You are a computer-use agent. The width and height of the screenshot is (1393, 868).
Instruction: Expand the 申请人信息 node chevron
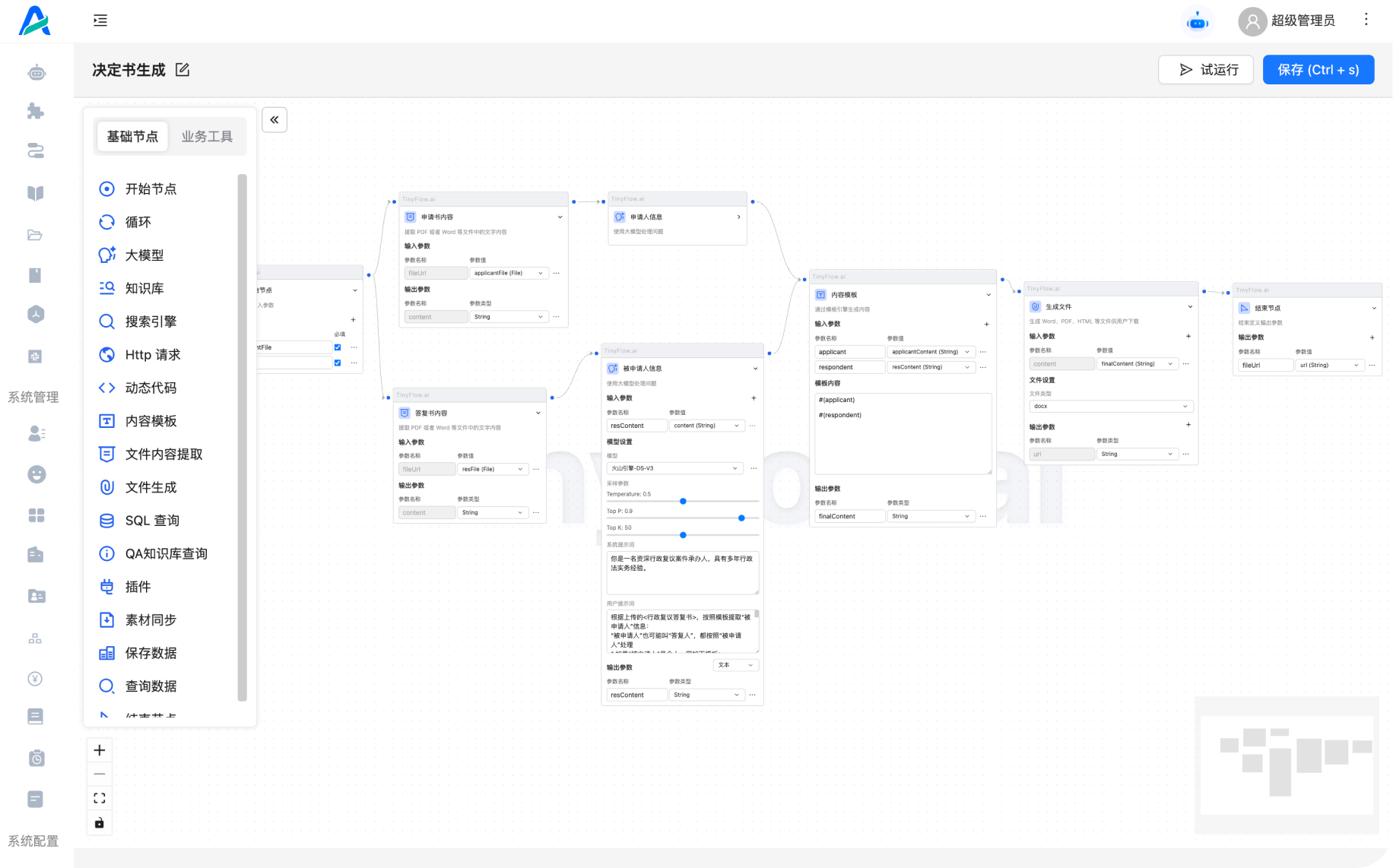(x=738, y=217)
